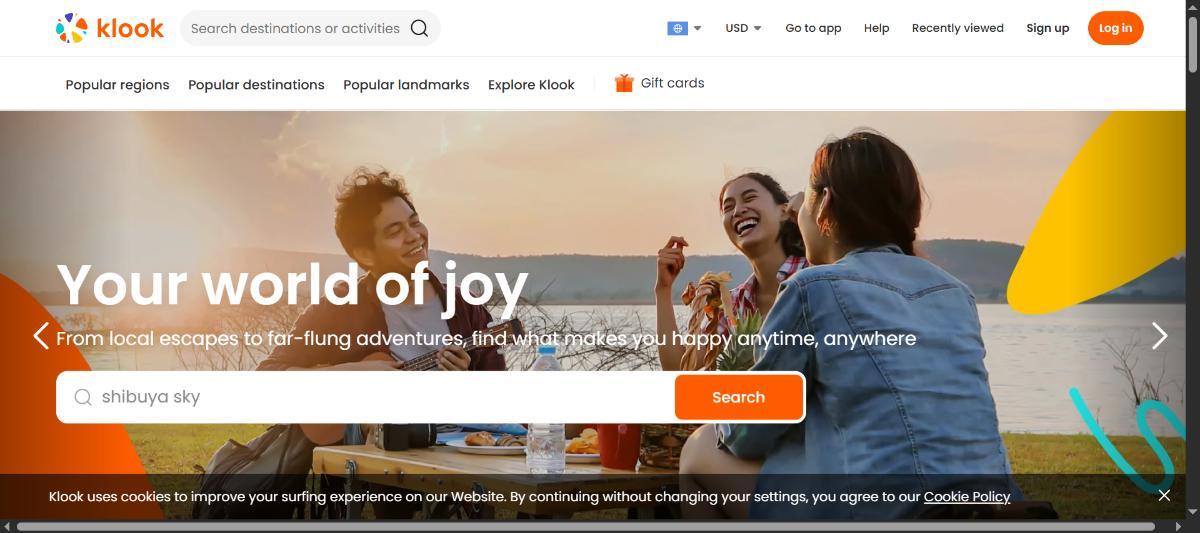Image resolution: width=1200 pixels, height=533 pixels.
Task: Dismiss the cookie notice with the X
Action: pyautogui.click(x=1164, y=495)
